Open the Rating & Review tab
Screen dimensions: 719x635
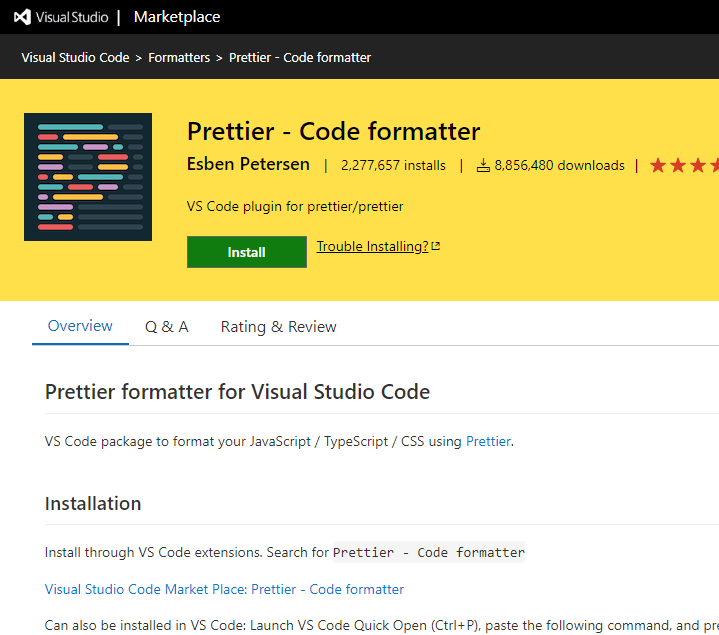[x=278, y=326]
